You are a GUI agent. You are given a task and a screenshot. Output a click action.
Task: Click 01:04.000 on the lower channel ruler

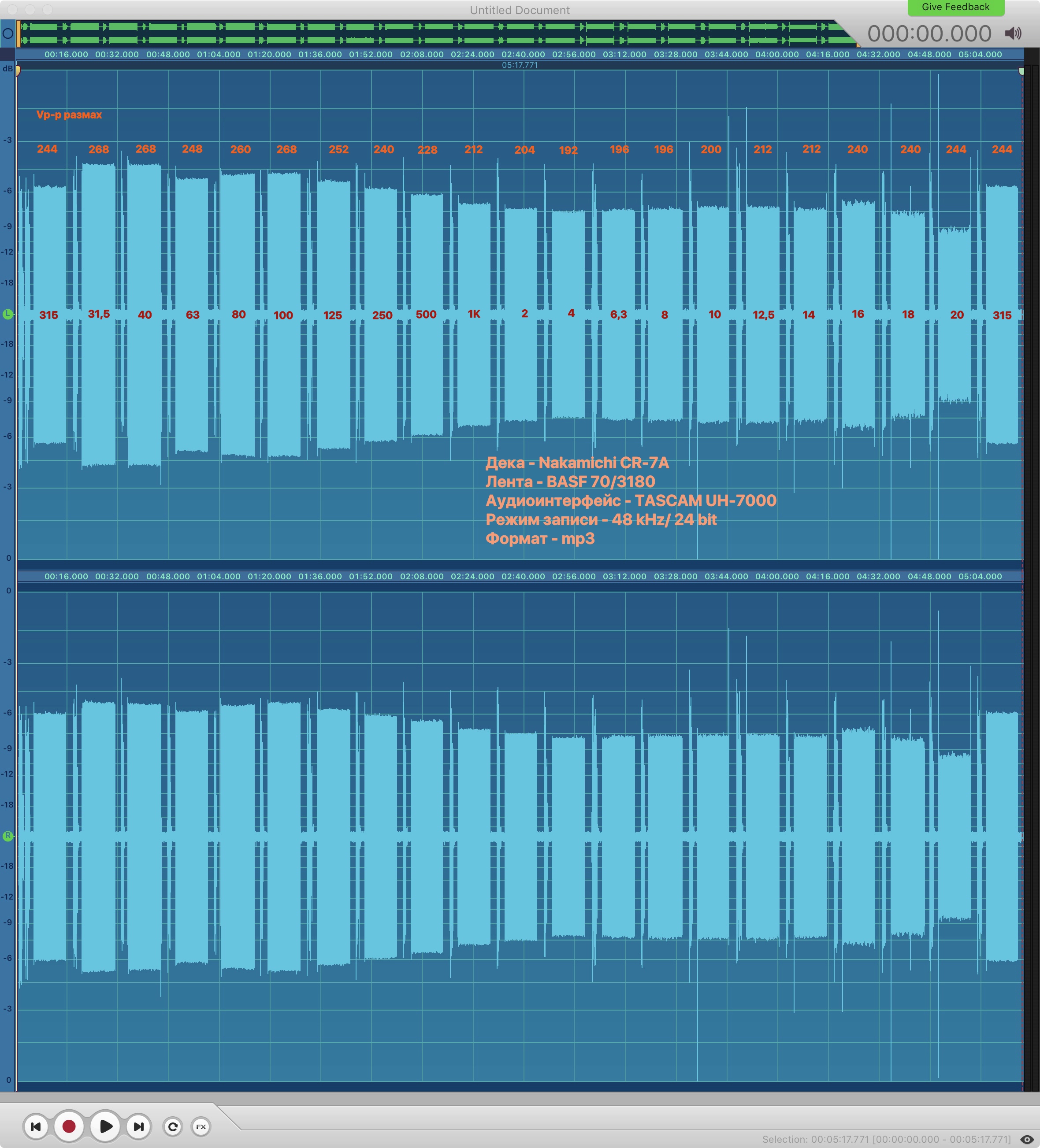point(219,576)
